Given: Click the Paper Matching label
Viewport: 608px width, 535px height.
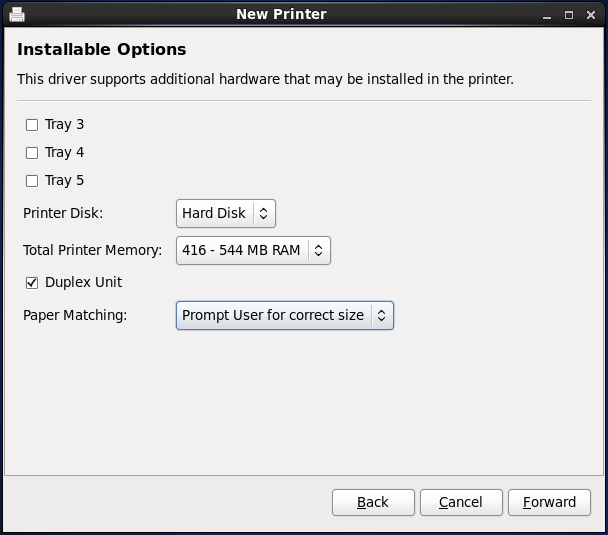Looking at the screenshot, I should [x=75, y=315].
